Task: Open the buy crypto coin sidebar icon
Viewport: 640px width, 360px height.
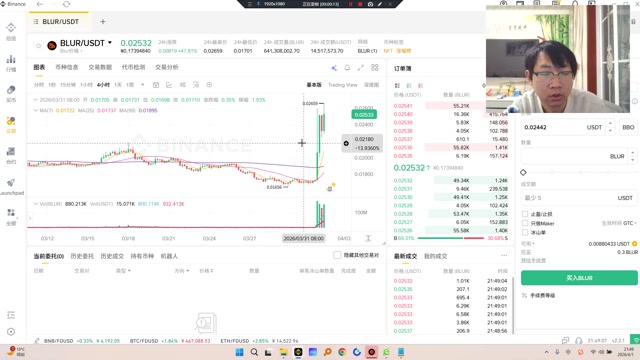Action: pos(11,90)
